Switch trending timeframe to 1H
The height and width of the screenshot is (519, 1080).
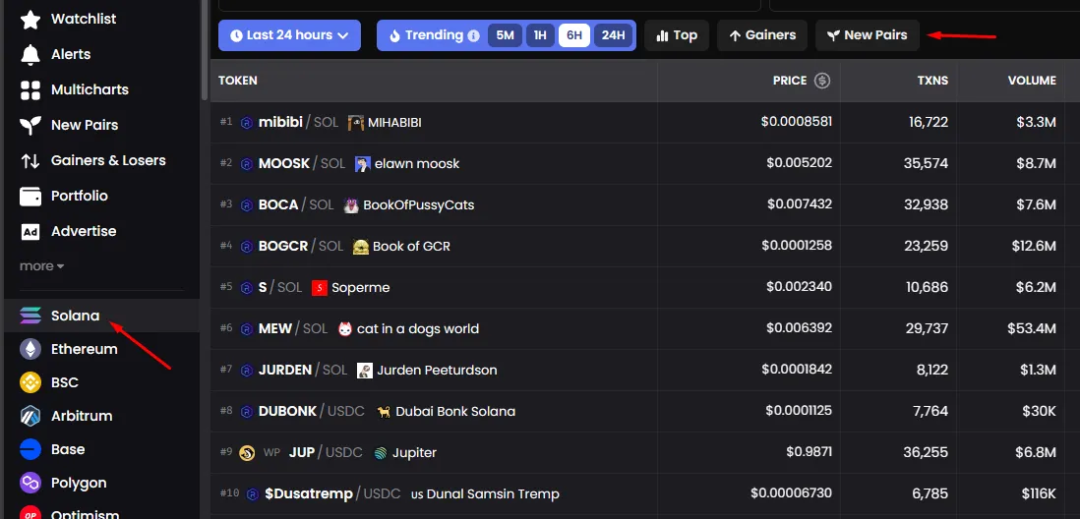point(540,35)
